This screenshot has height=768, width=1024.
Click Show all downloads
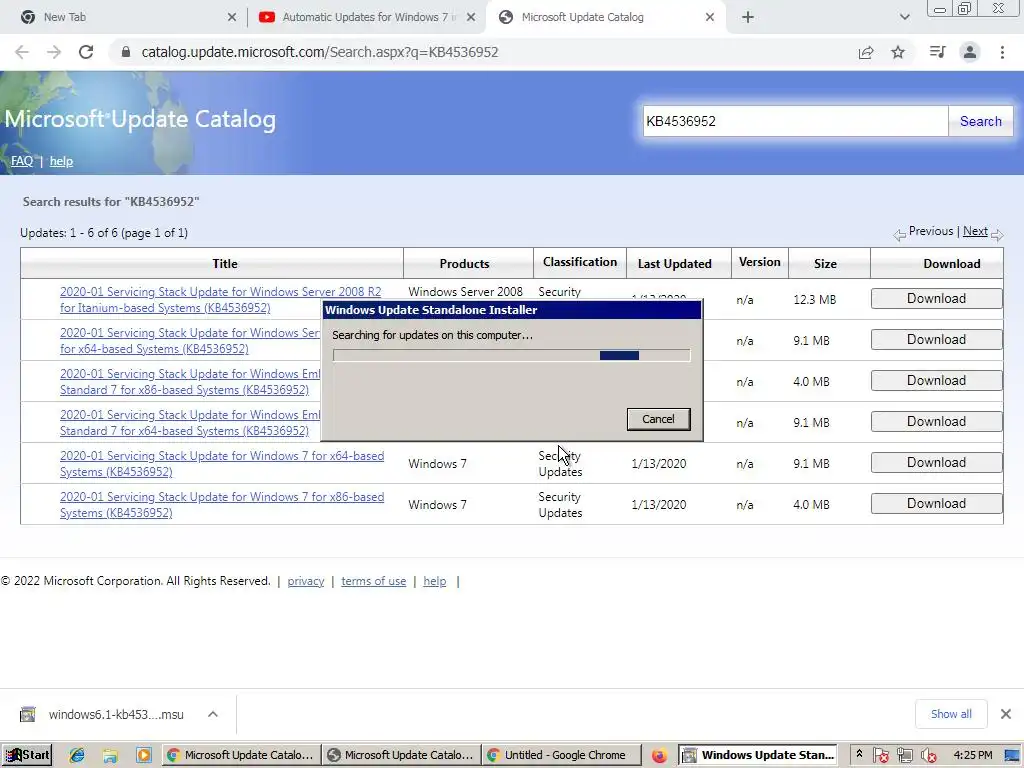coord(951,714)
